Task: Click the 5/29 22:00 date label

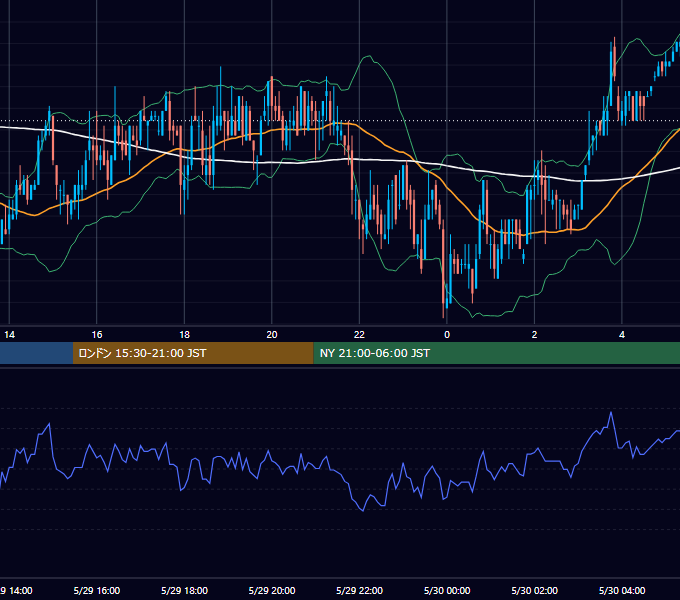Action: tap(360, 590)
